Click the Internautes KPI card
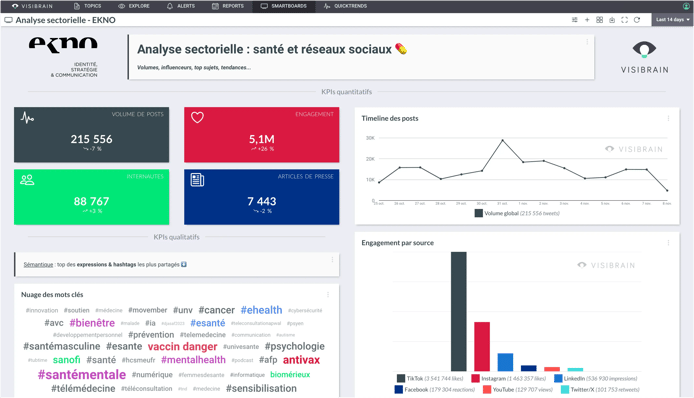This screenshot has height=398, width=694. [92, 197]
